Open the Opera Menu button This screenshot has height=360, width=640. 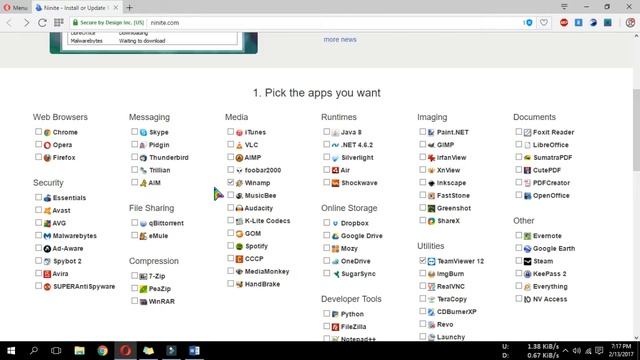(x=16, y=7)
